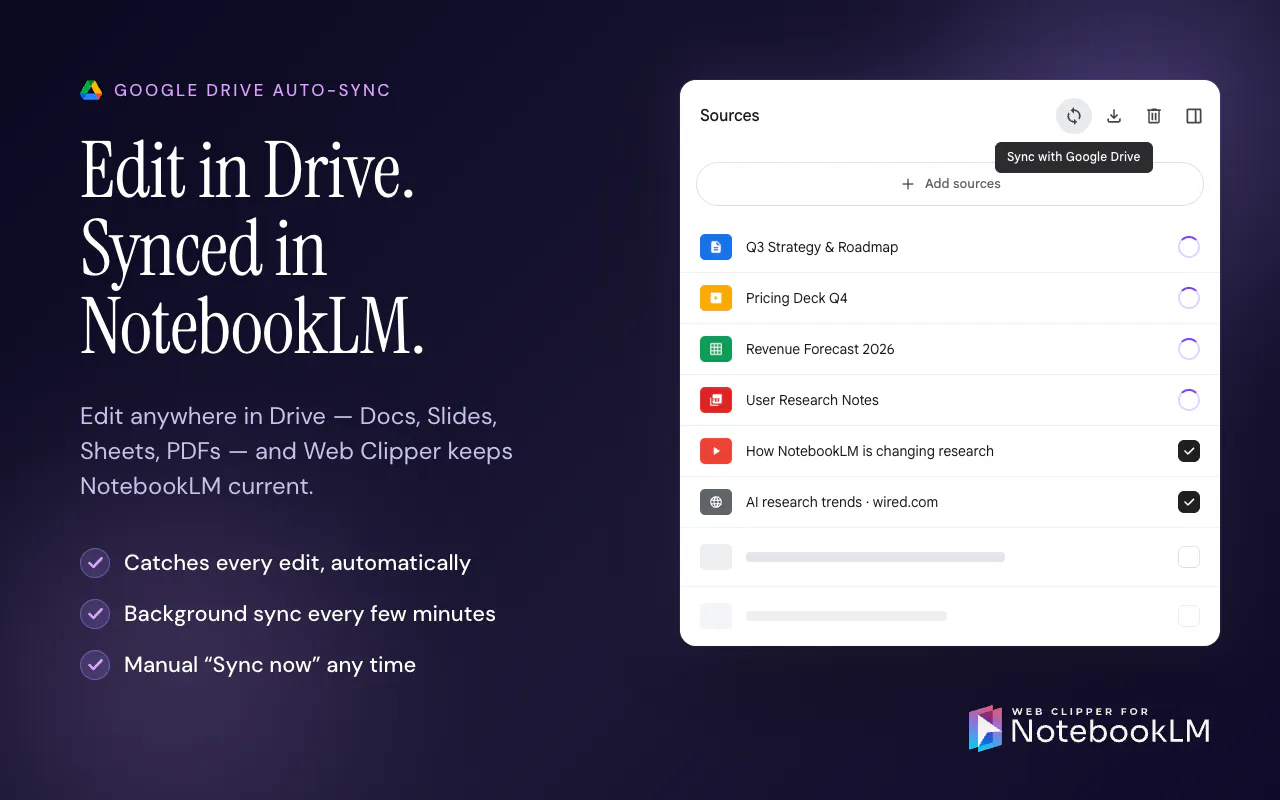The width and height of the screenshot is (1280, 800).
Task: Uncheck AI research trends checkbox
Action: (x=1189, y=502)
